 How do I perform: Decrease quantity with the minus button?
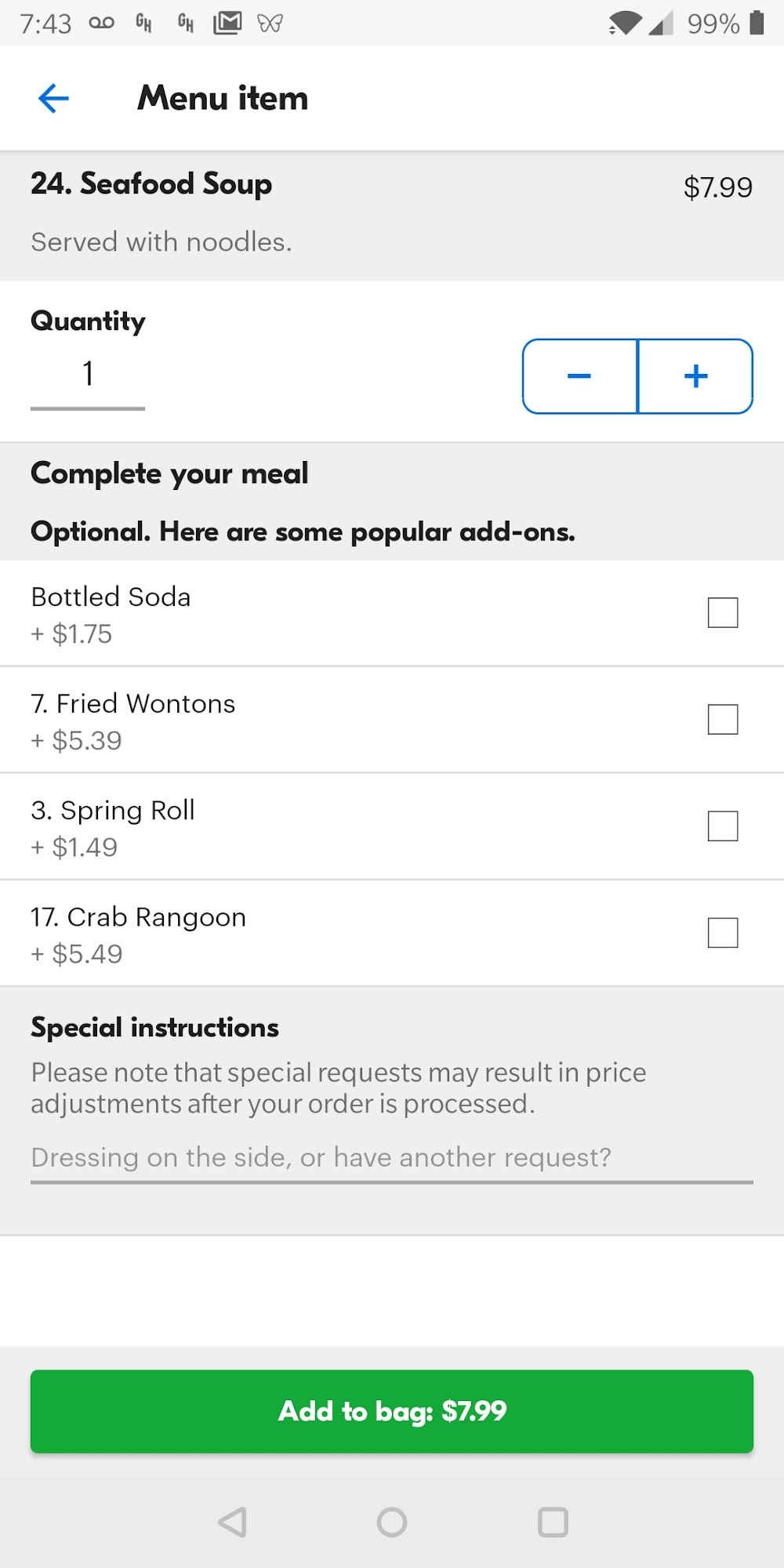click(x=580, y=376)
